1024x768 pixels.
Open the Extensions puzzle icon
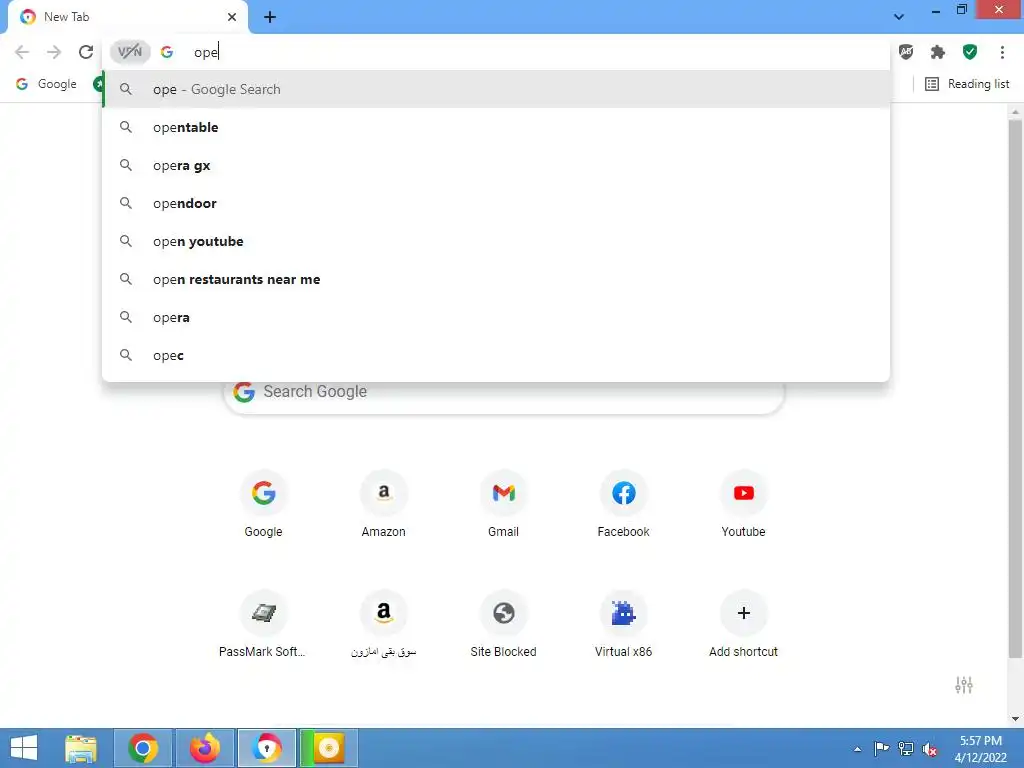[x=938, y=52]
